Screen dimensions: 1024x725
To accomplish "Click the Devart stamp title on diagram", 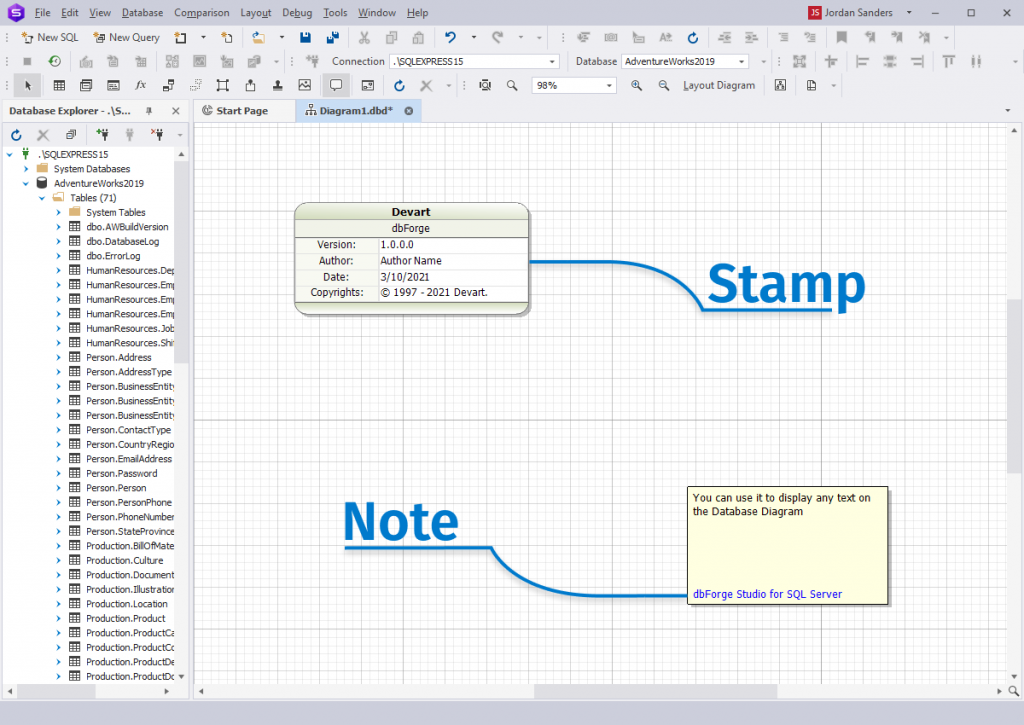I will 411,212.
